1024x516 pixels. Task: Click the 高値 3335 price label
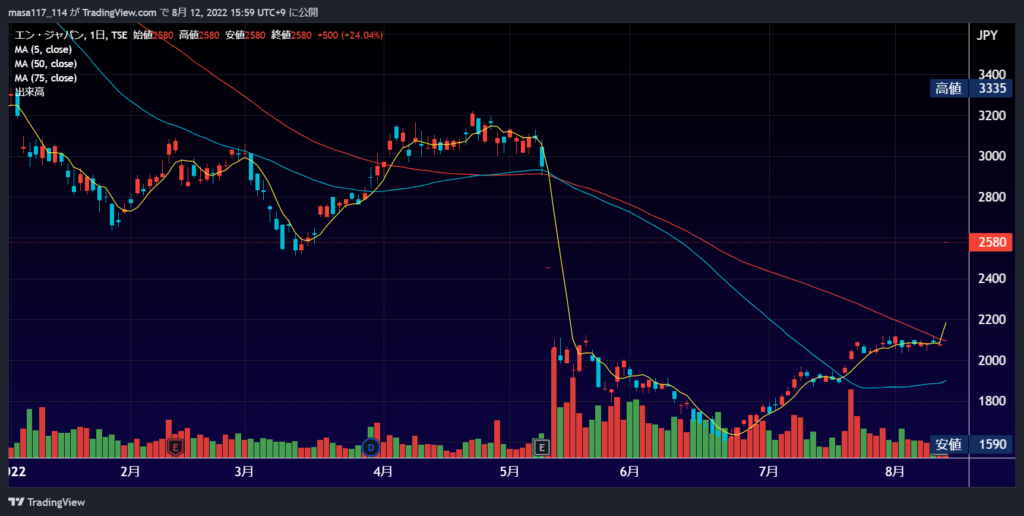[970, 88]
